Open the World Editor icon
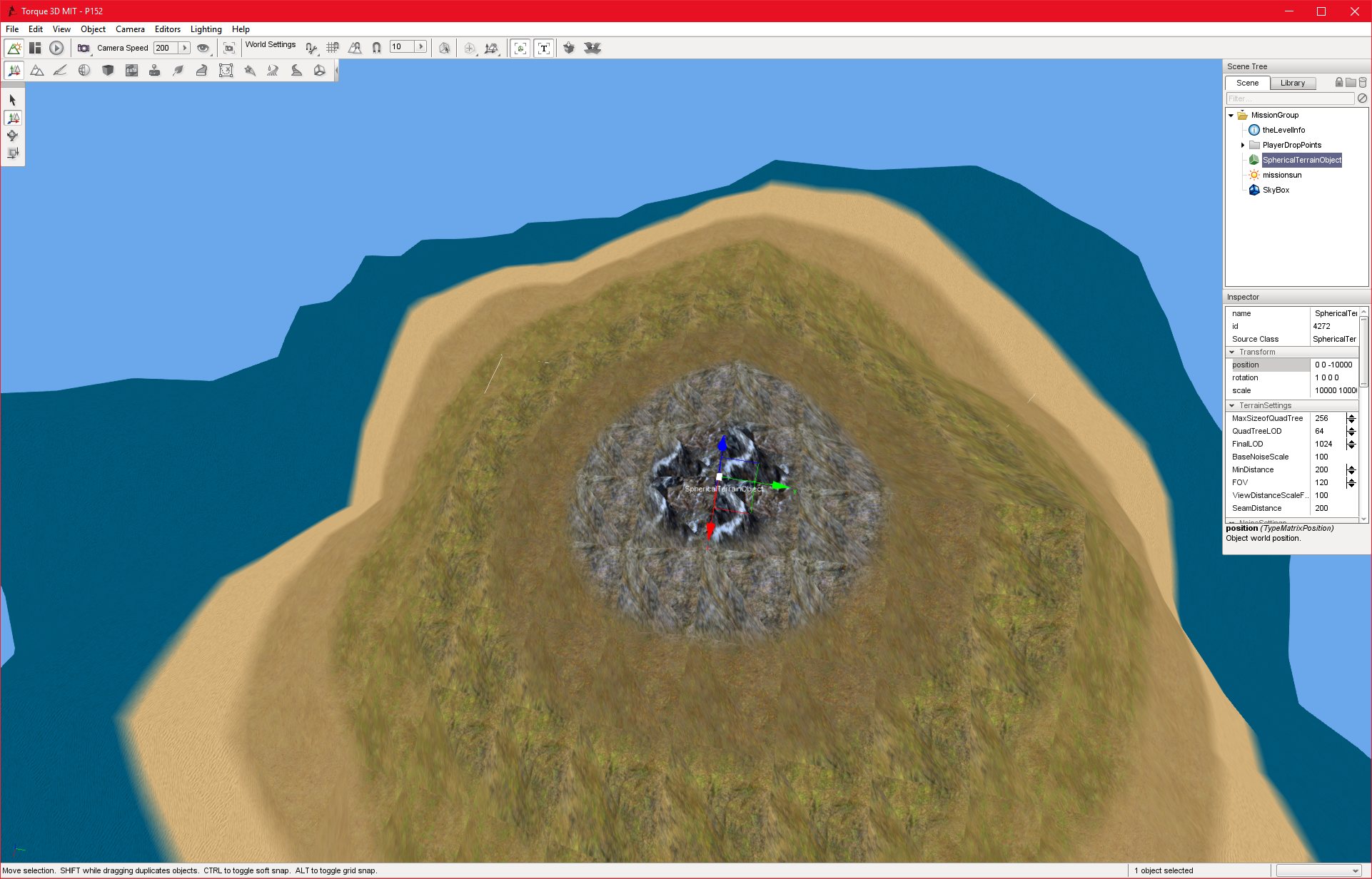Viewport: 1372px width, 879px height. [x=14, y=48]
